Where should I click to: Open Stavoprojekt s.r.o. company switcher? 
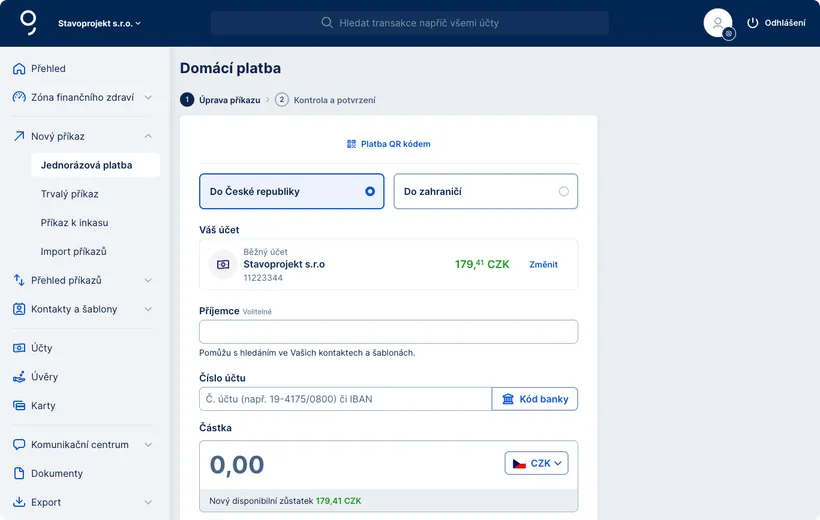(x=99, y=23)
